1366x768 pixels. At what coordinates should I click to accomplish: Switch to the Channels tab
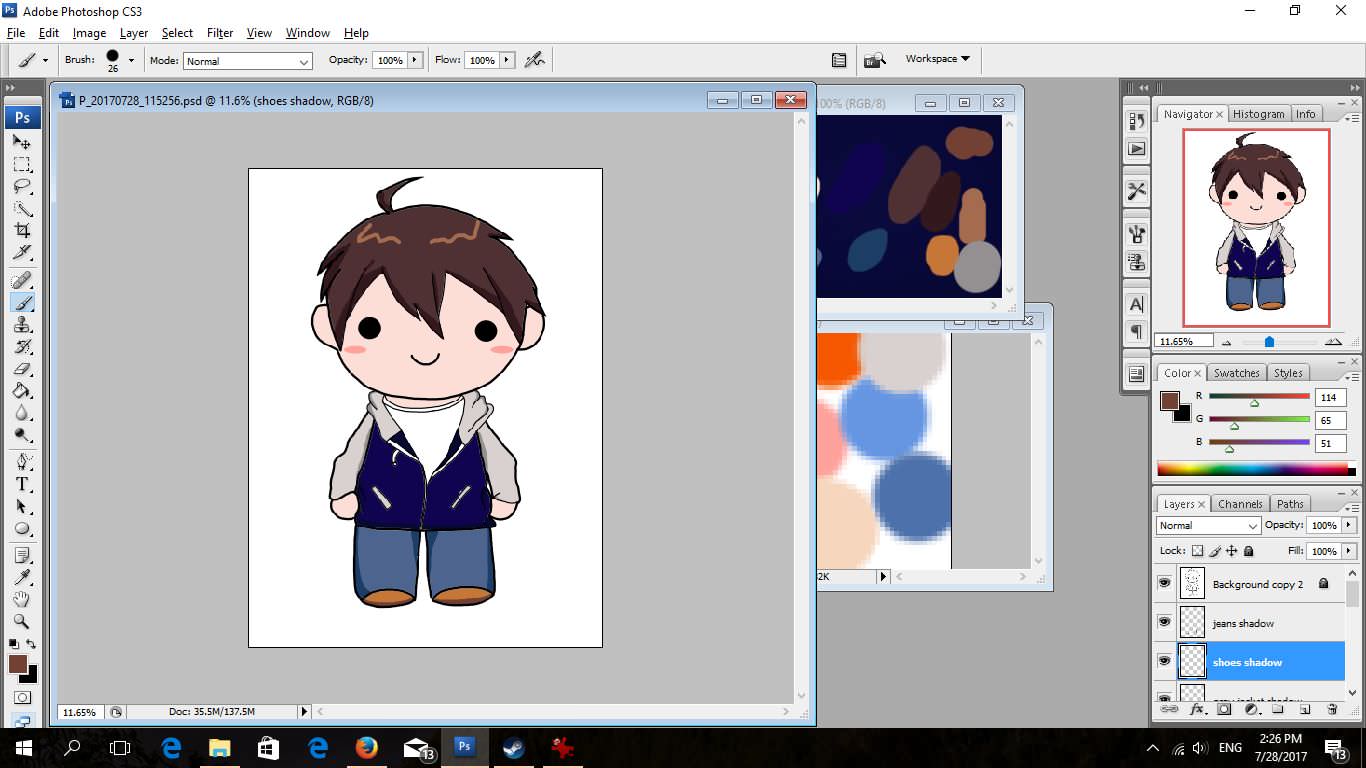click(x=1240, y=504)
